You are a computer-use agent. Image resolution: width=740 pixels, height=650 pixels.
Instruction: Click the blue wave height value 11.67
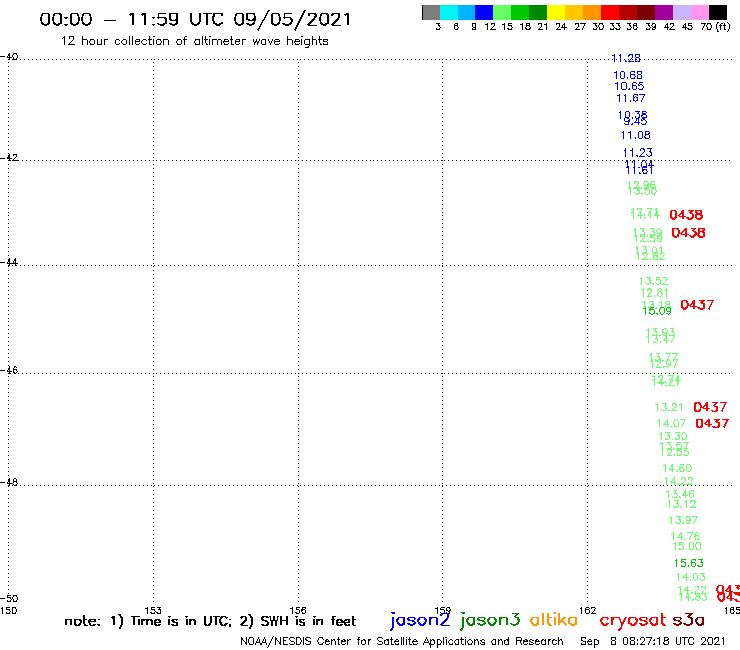coord(631,98)
